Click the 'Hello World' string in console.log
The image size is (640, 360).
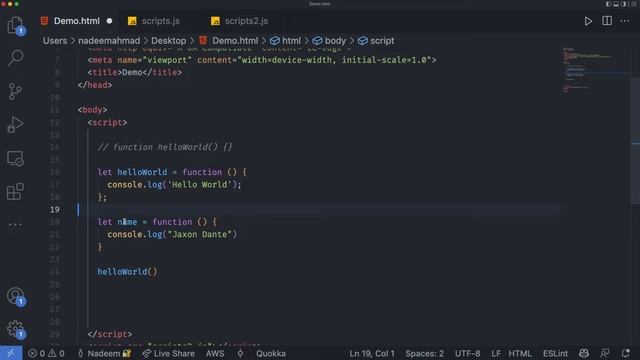(199, 184)
